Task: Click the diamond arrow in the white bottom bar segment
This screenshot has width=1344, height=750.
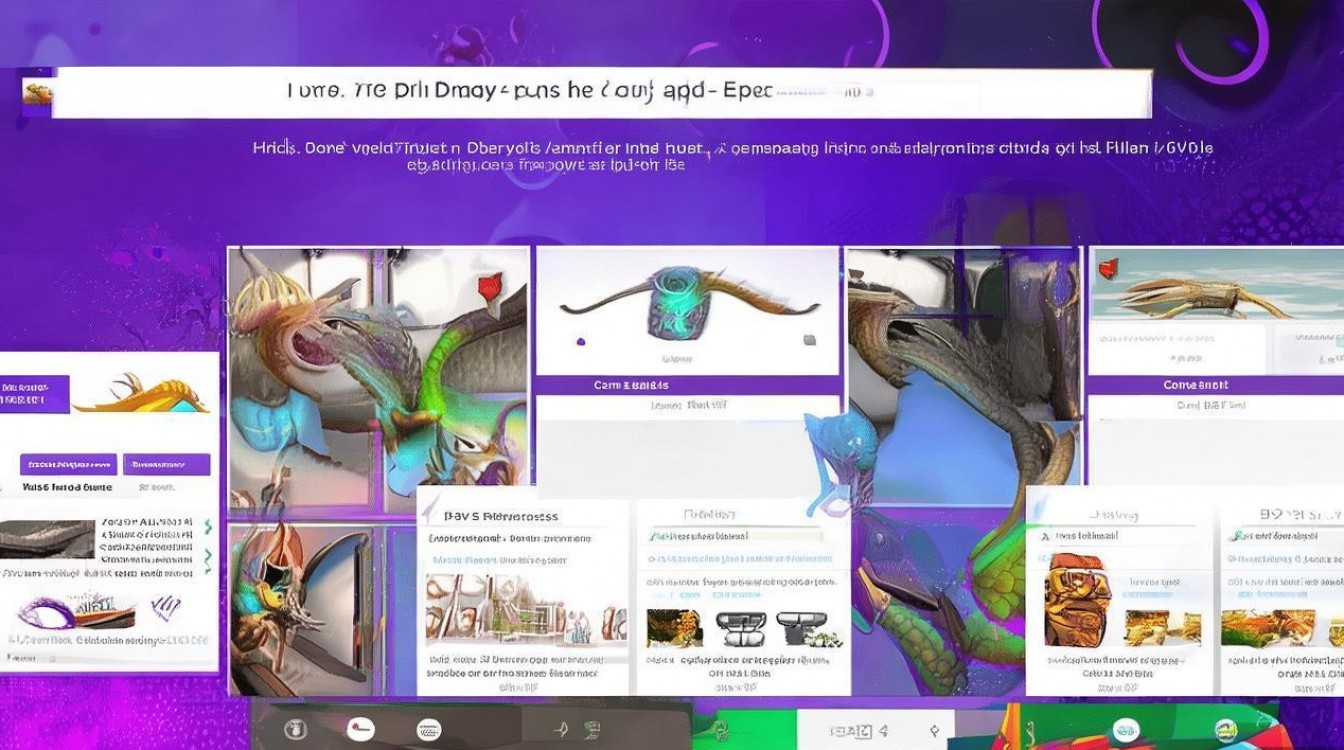Action: 933,730
